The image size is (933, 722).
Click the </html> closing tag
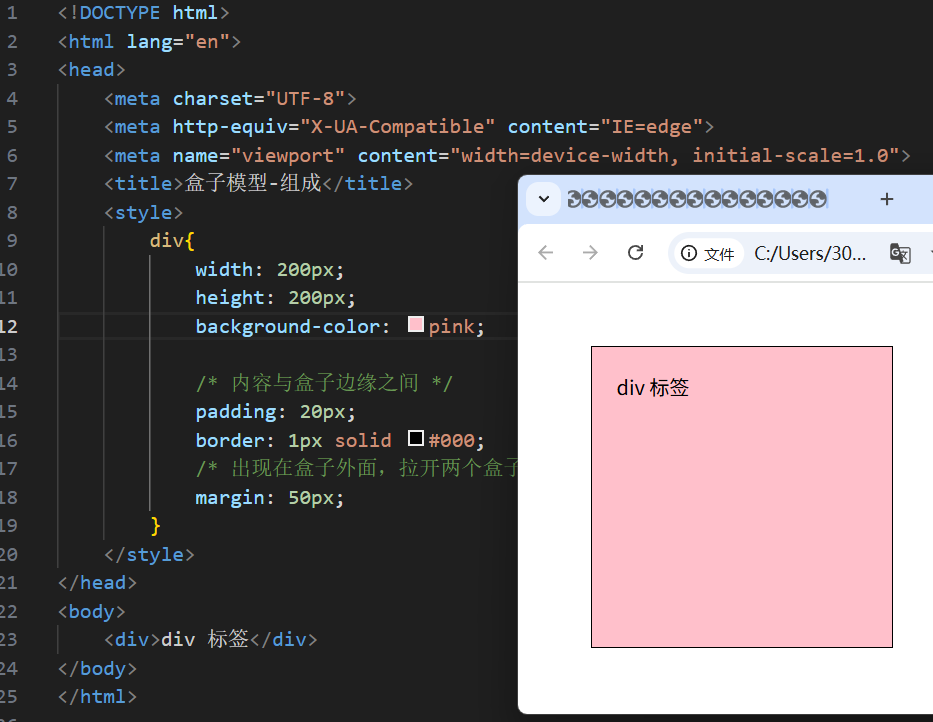pyautogui.click(x=98, y=696)
